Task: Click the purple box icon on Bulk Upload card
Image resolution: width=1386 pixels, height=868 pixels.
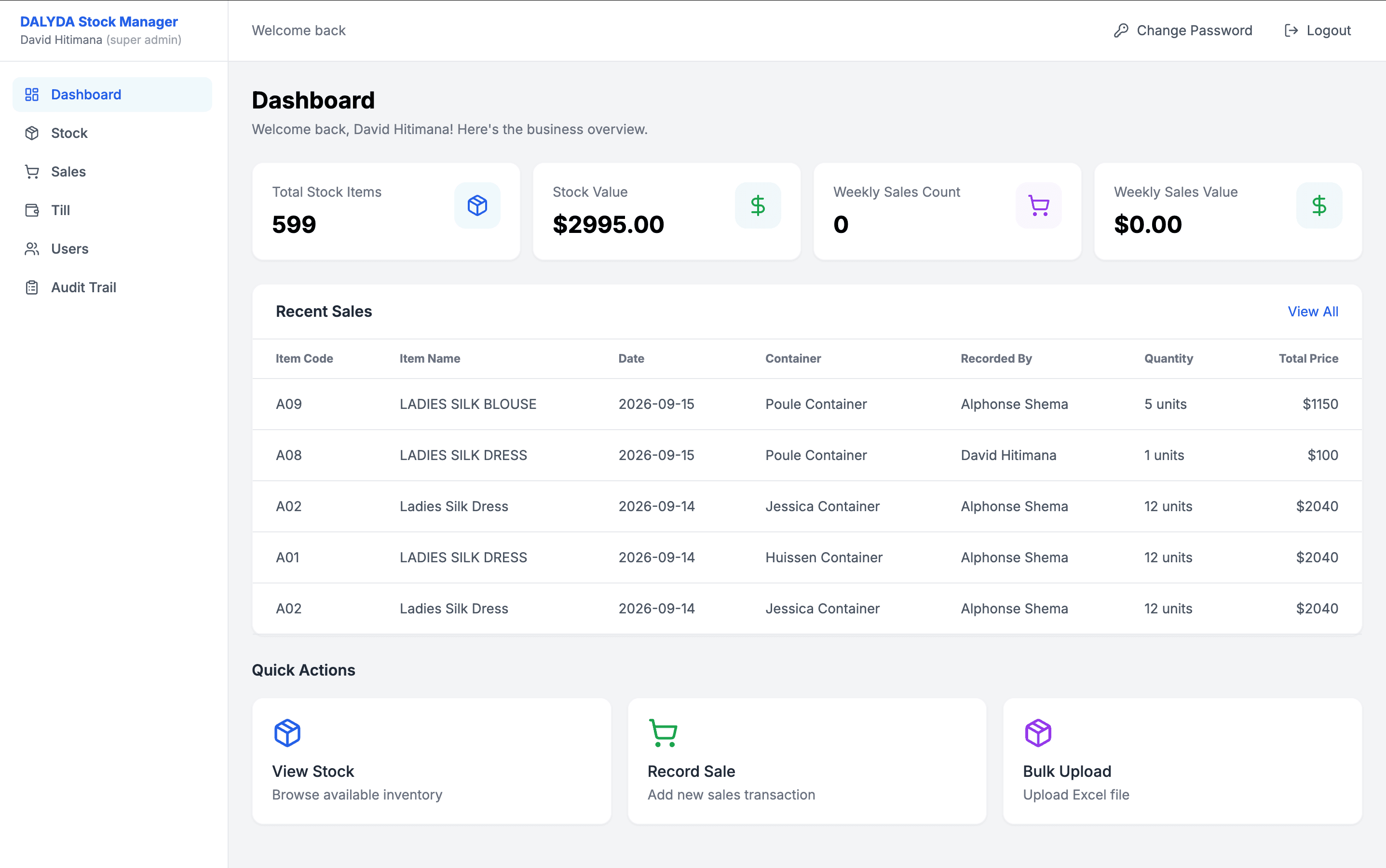Action: point(1038,732)
